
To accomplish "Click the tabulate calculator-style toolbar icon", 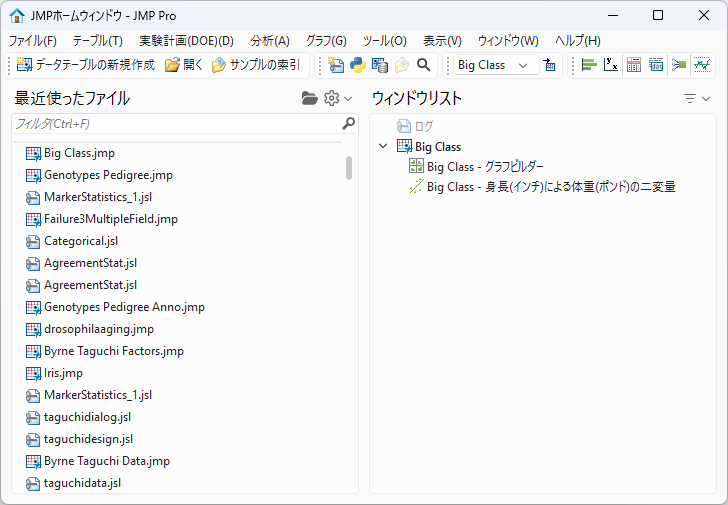I will (x=634, y=65).
